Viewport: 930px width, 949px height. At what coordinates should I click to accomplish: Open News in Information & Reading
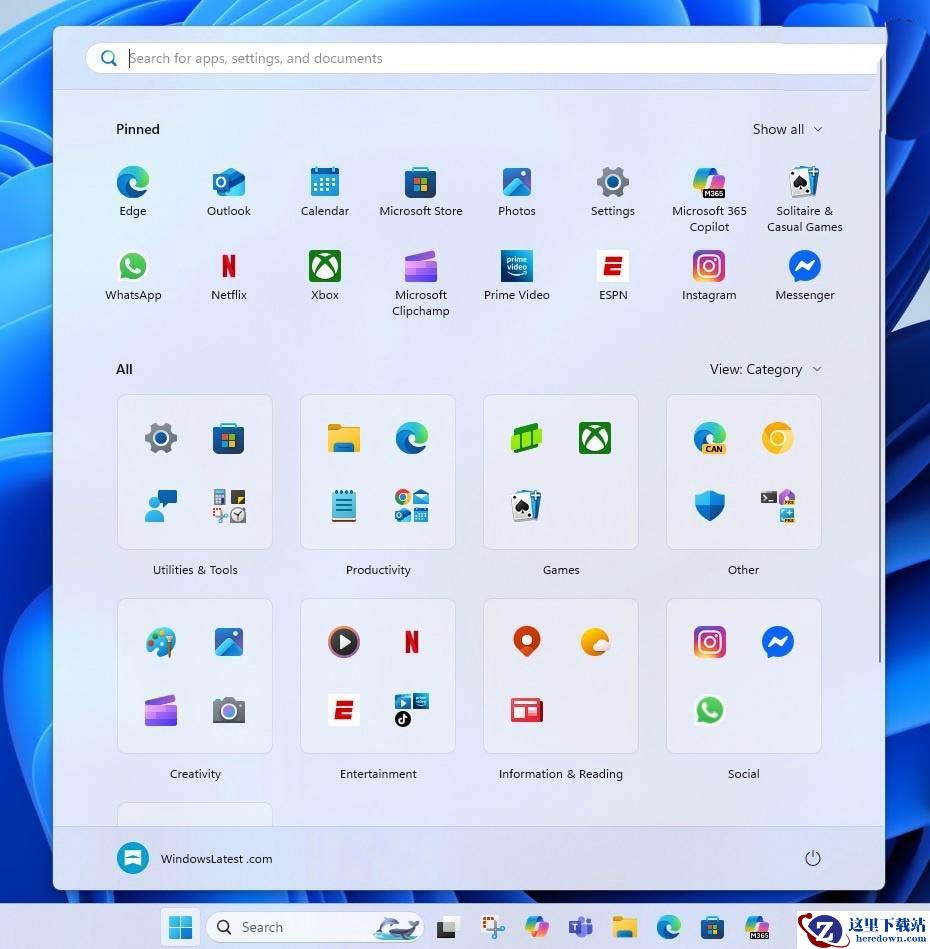click(x=526, y=710)
